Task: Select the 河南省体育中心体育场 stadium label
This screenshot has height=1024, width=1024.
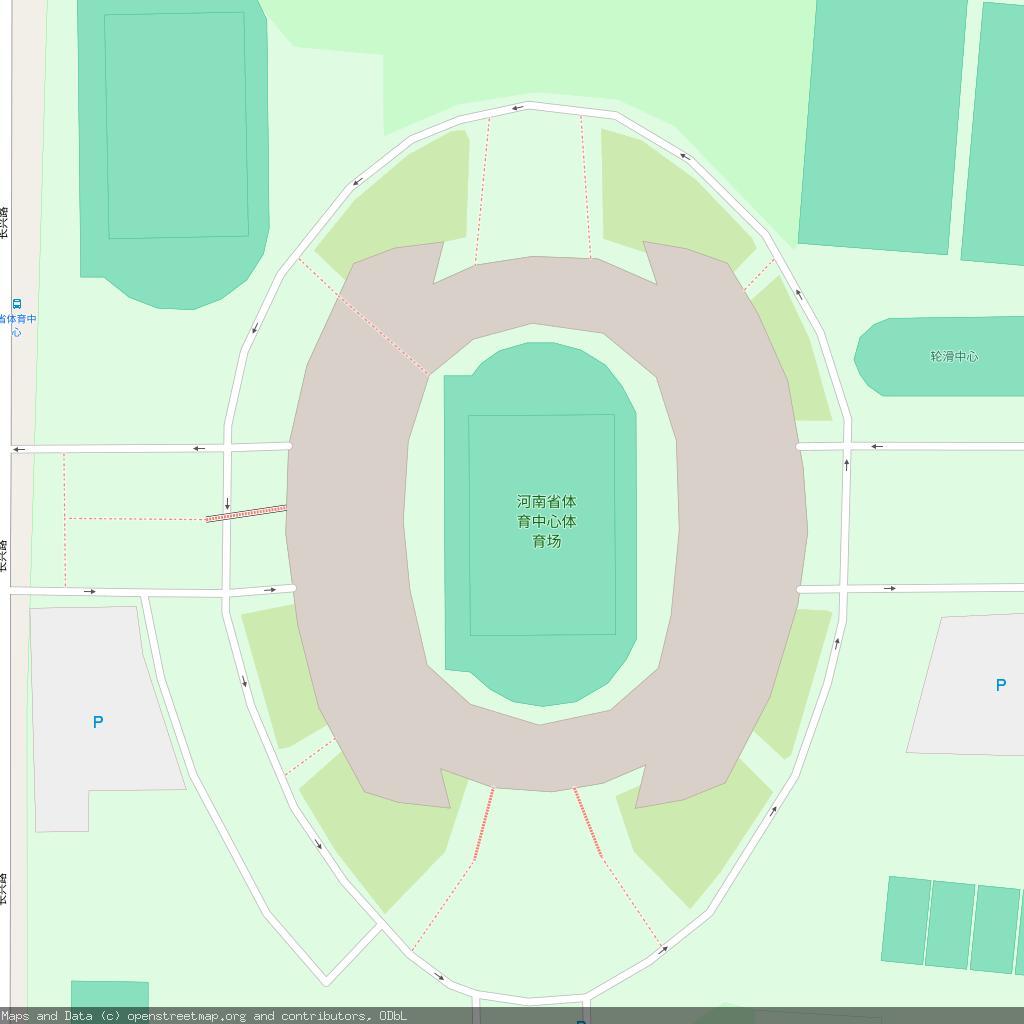Action: click(x=547, y=521)
